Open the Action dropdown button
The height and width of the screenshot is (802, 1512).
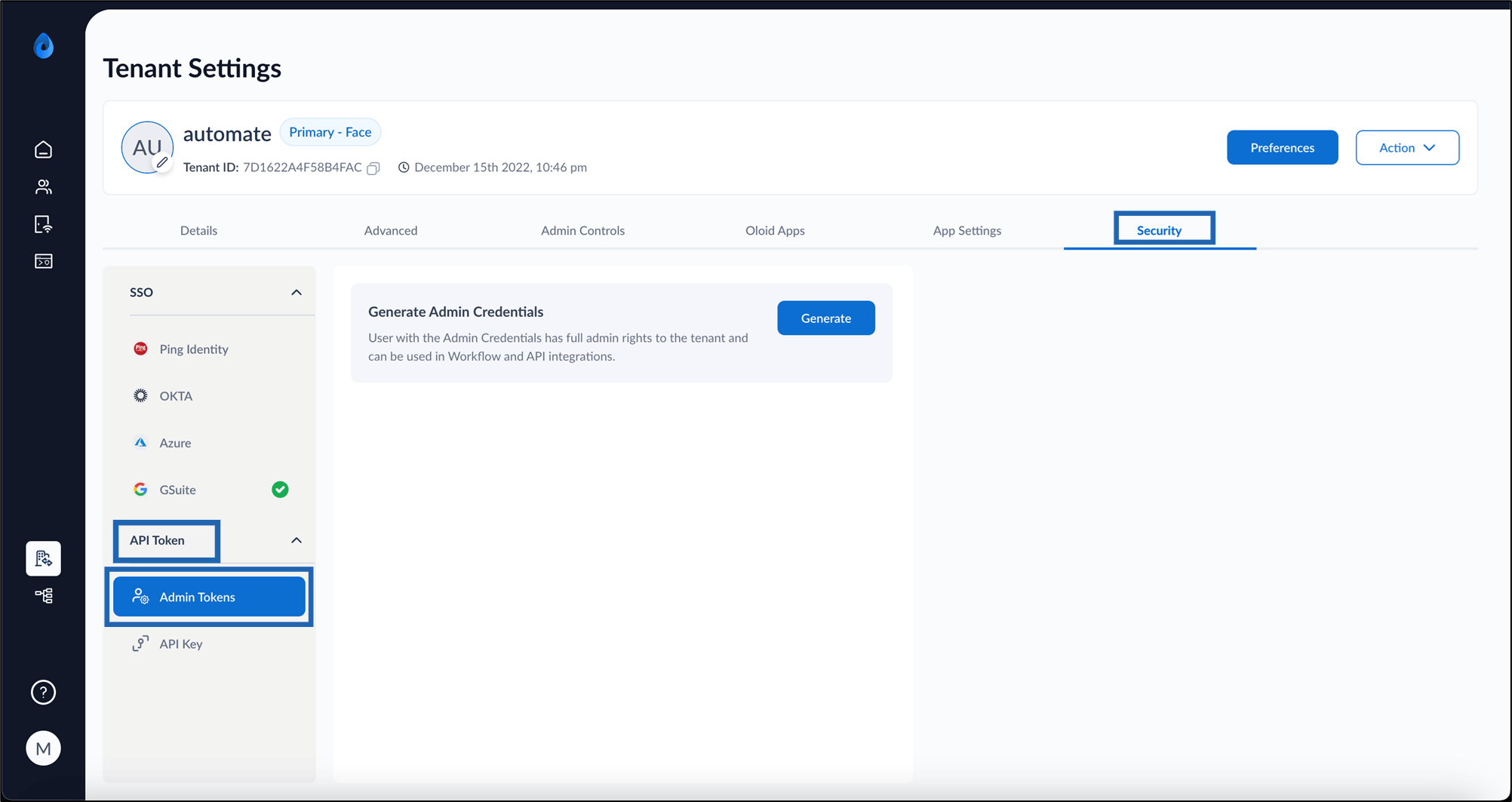(x=1407, y=148)
